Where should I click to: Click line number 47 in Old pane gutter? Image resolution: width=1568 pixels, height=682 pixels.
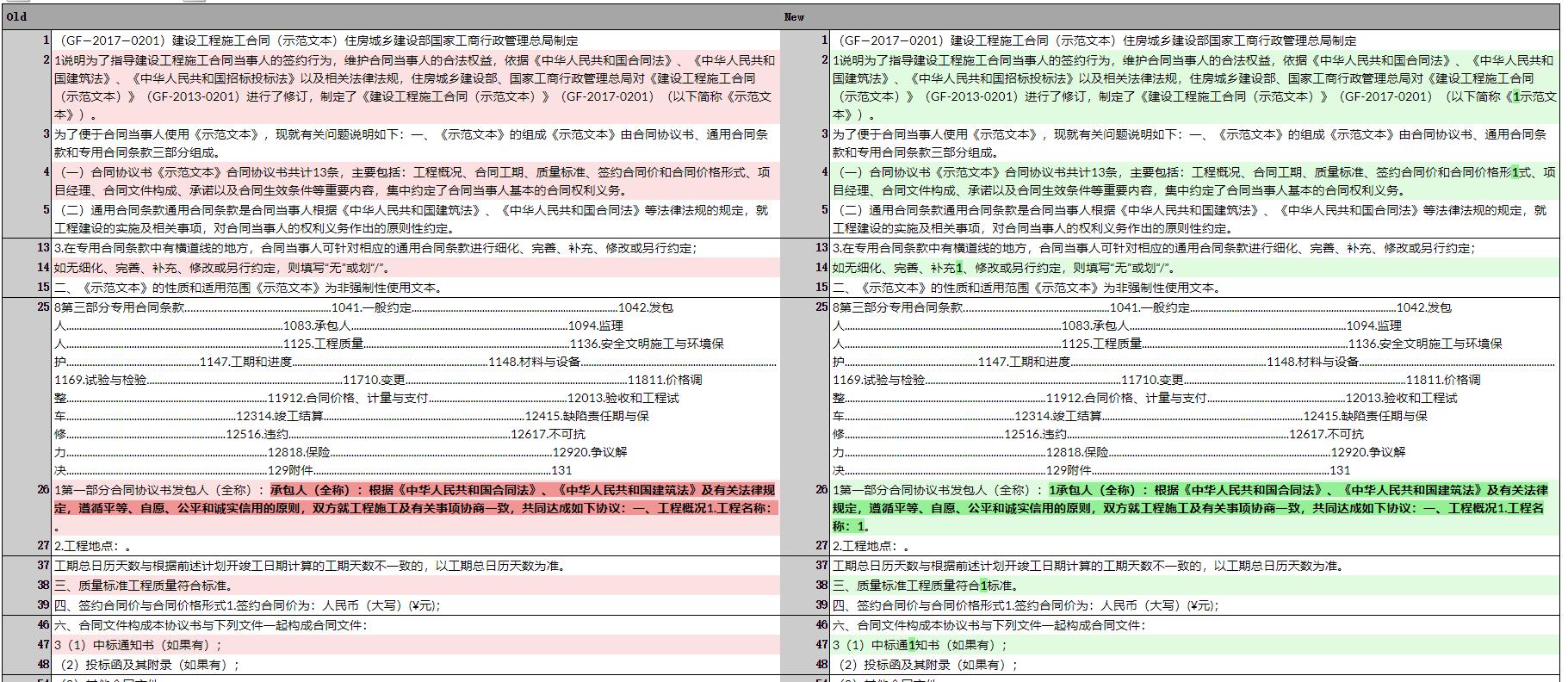(44, 645)
